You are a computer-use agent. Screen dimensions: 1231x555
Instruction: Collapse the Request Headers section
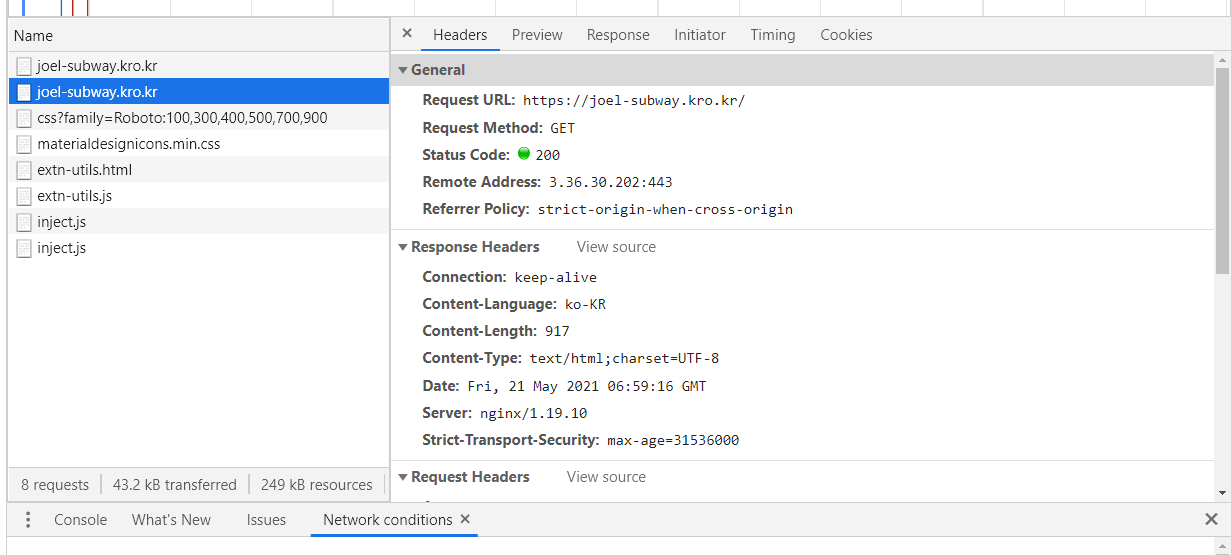click(403, 478)
